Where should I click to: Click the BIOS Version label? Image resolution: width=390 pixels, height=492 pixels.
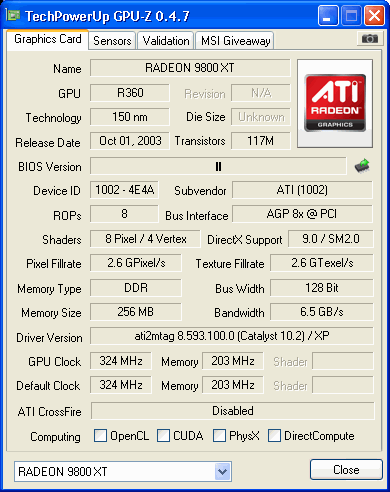[x=50, y=167]
